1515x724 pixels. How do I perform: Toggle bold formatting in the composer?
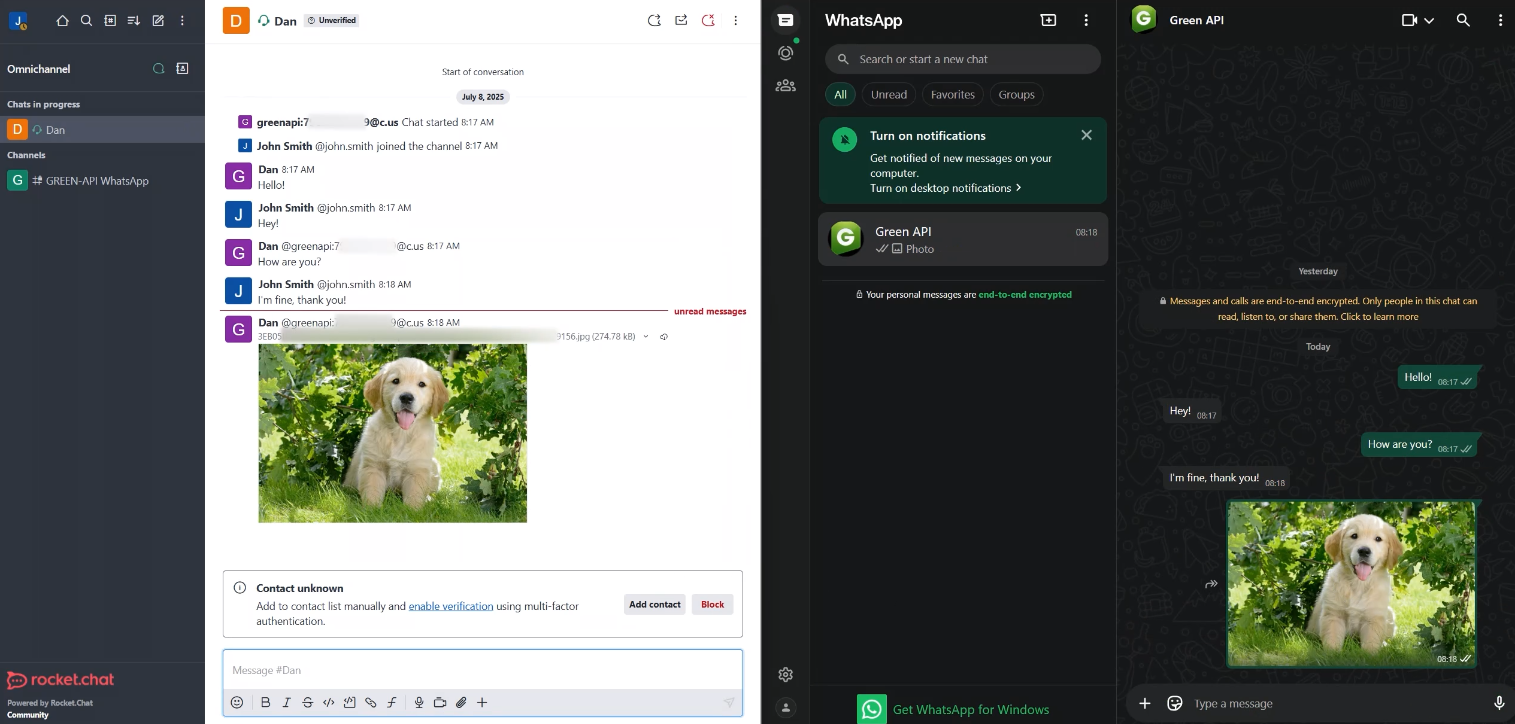pos(265,702)
